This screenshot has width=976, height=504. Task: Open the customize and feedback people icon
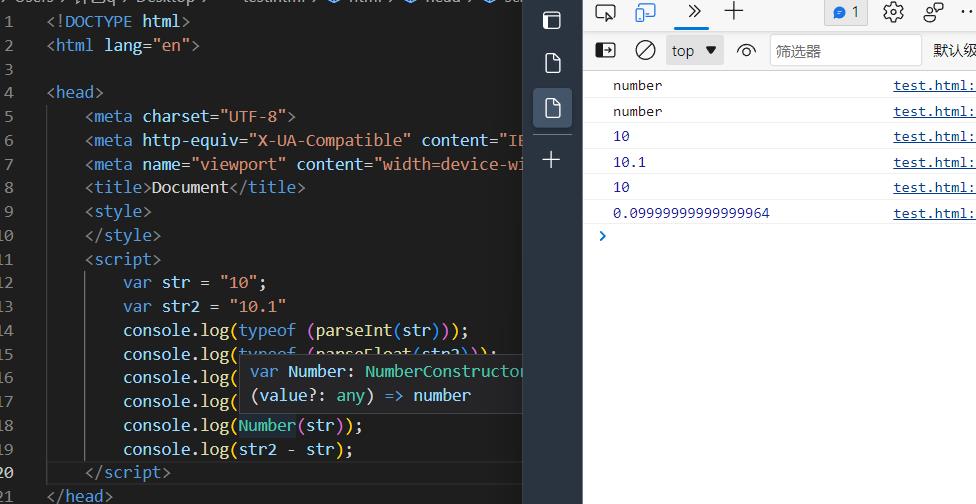tap(933, 12)
